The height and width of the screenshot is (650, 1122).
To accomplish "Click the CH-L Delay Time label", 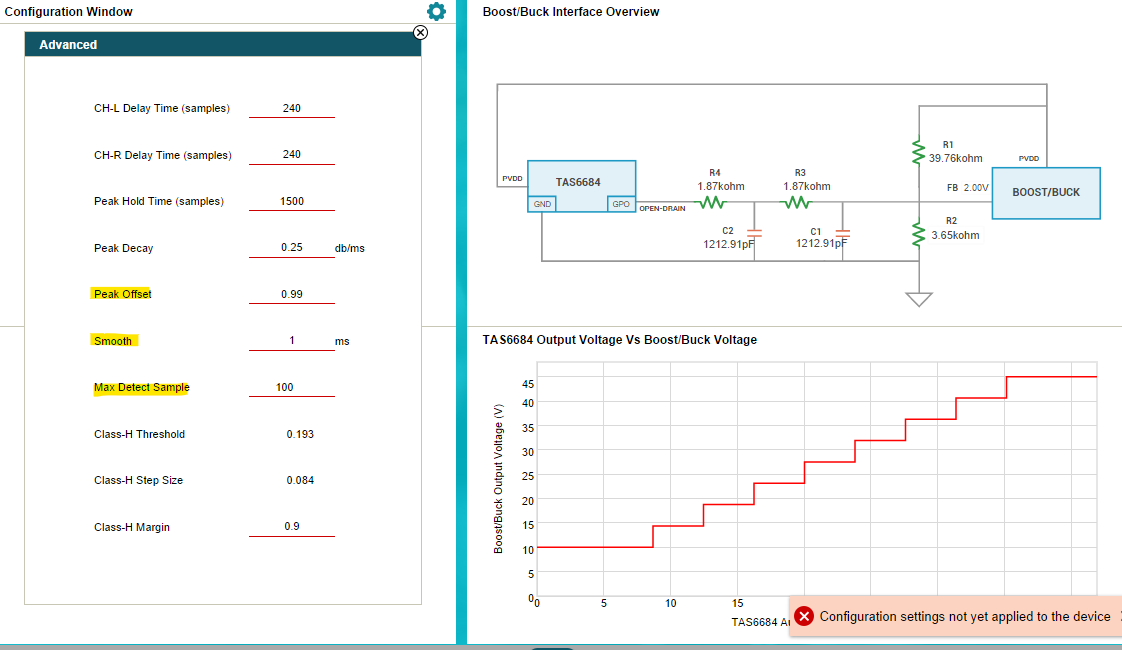I will (x=162, y=108).
